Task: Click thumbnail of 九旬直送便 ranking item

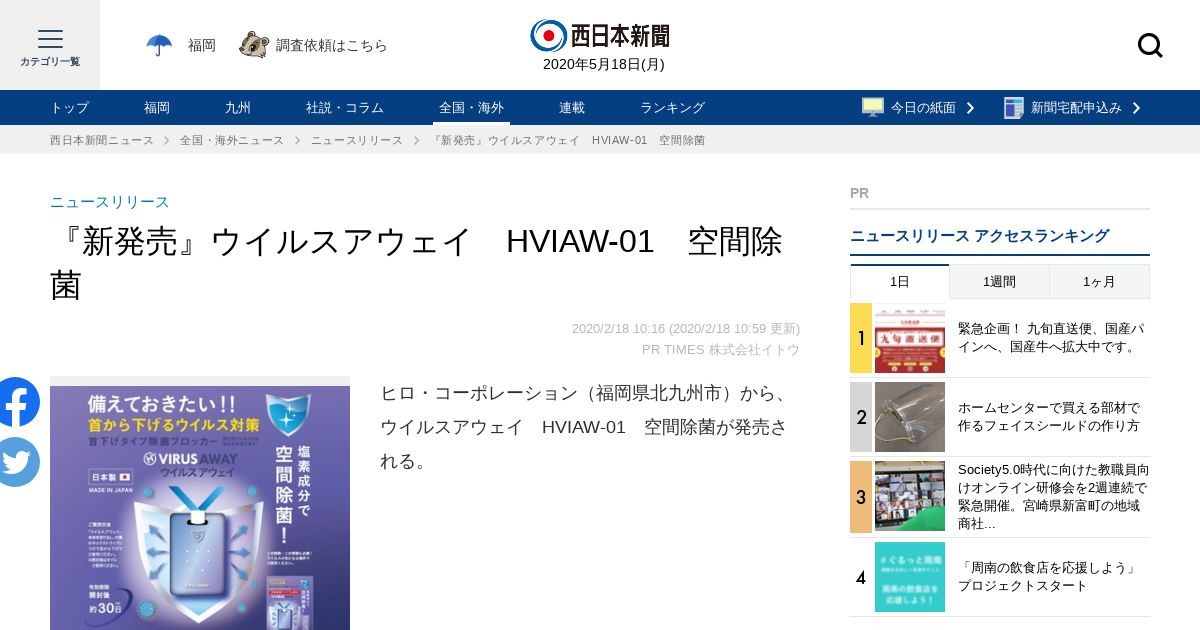Action: [x=910, y=338]
